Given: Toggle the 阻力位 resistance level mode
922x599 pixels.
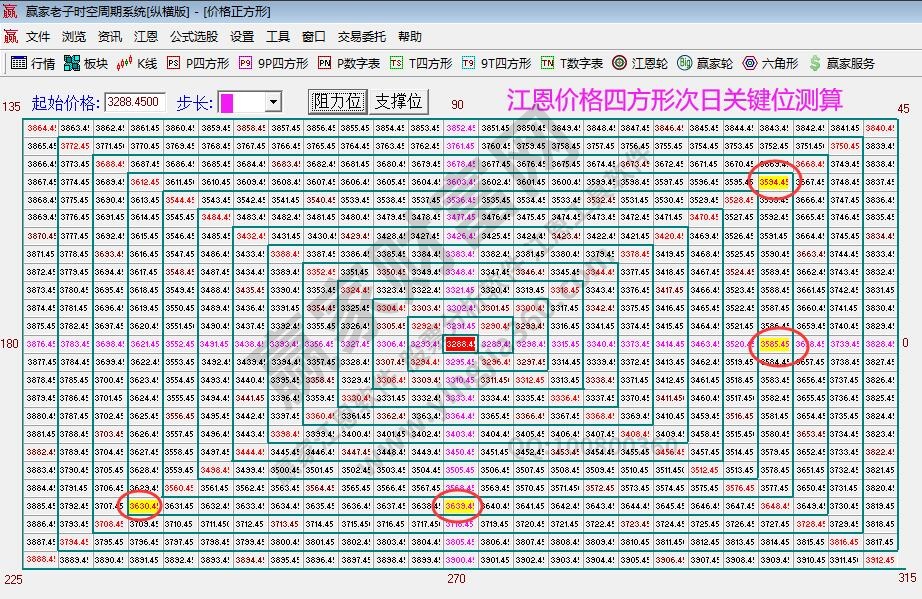Looking at the screenshot, I should coord(339,100).
